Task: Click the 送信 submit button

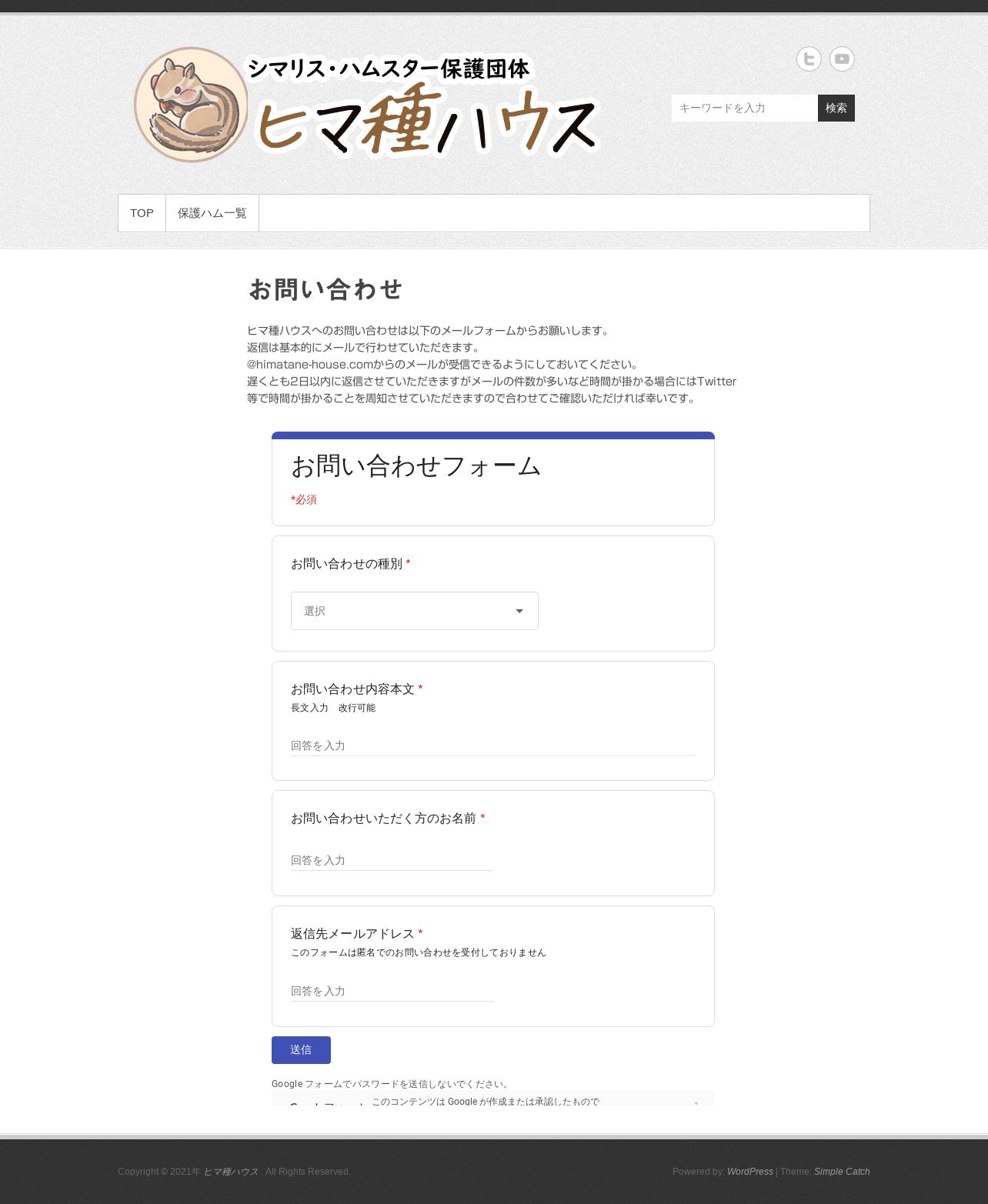Action: pyautogui.click(x=301, y=1050)
